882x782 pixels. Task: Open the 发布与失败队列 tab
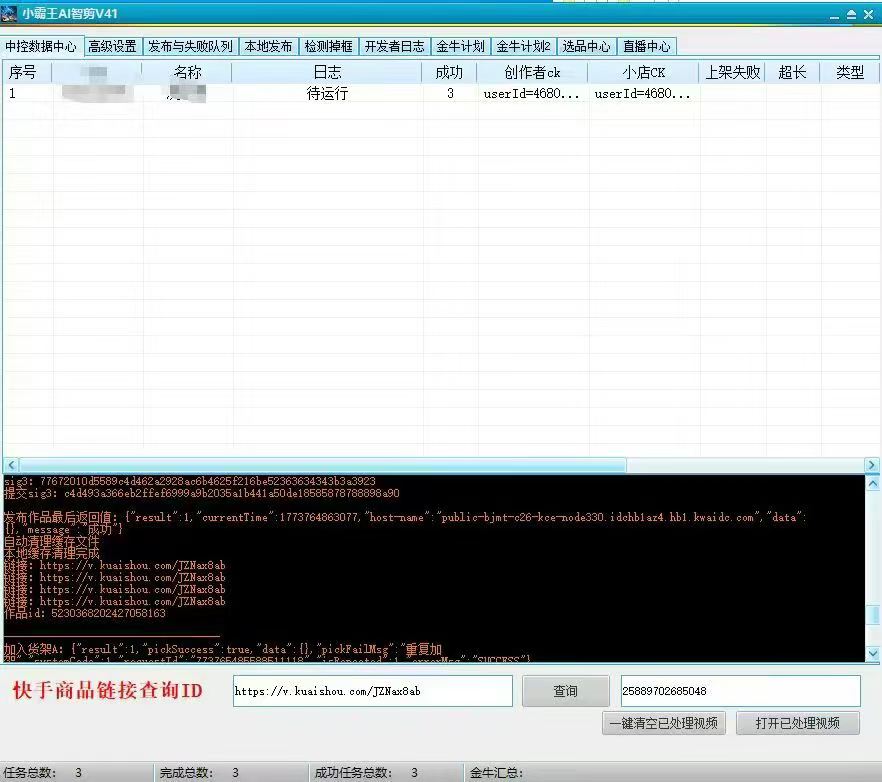(x=190, y=46)
